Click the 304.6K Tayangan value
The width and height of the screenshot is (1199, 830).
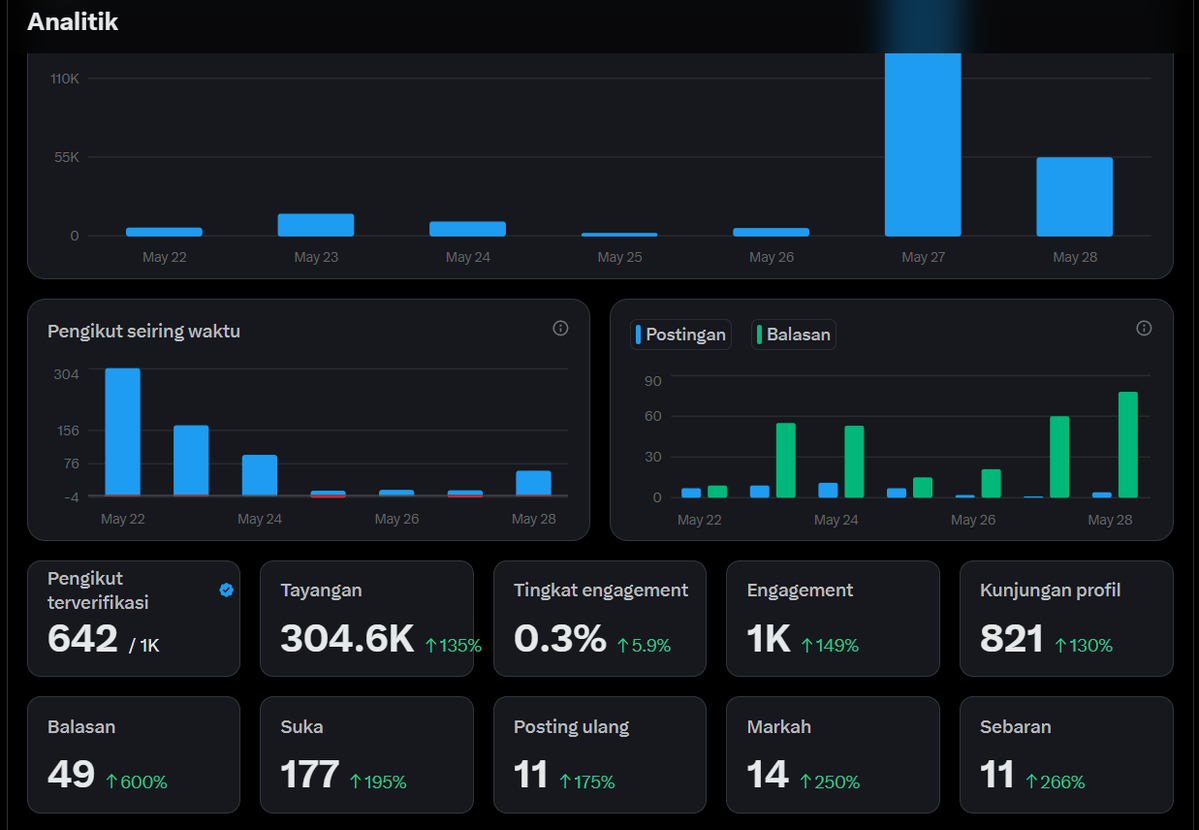[347, 639]
